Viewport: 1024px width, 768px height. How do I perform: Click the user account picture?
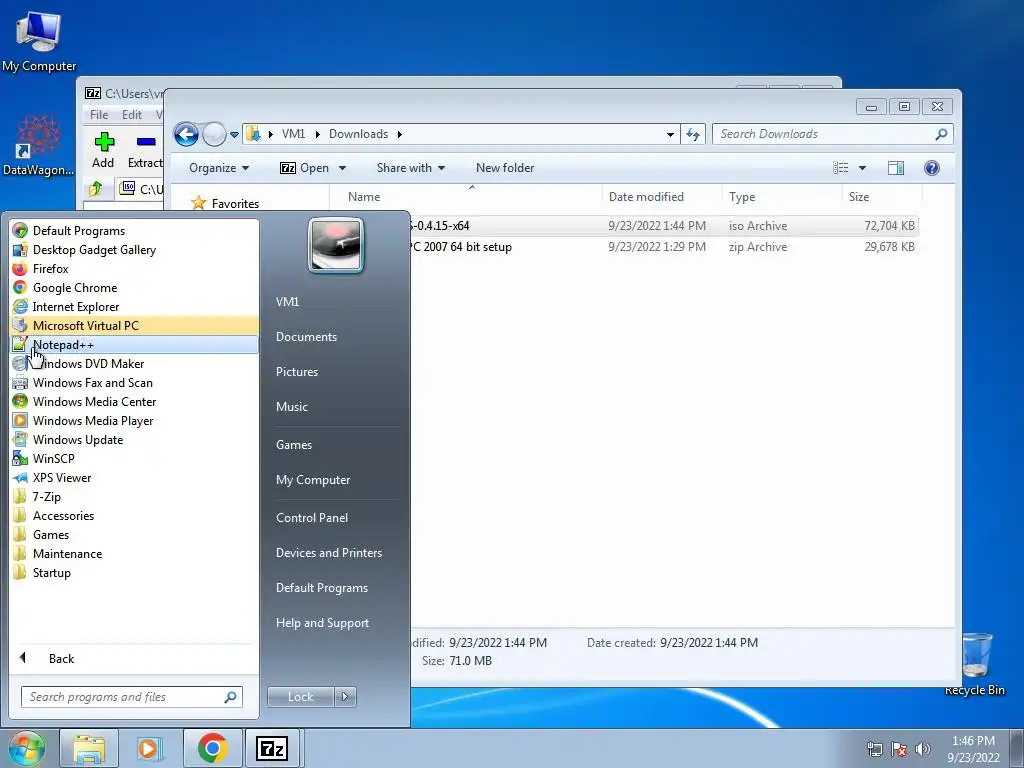336,245
